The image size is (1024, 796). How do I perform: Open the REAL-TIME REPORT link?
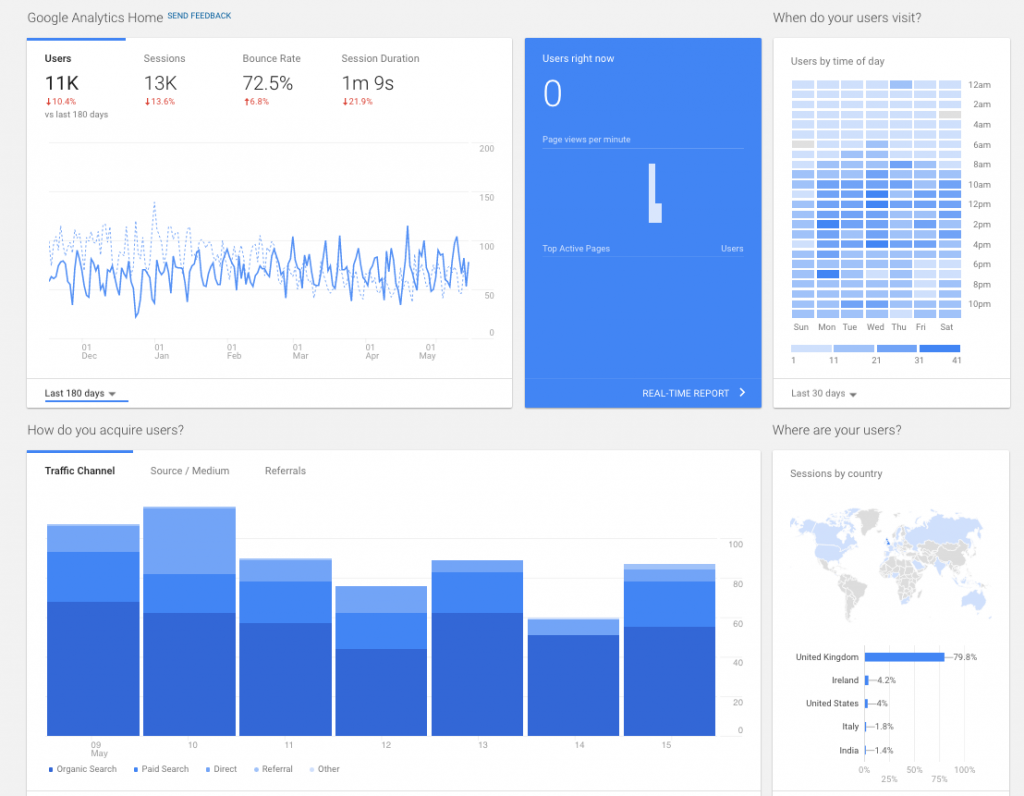pyautogui.click(x=685, y=393)
